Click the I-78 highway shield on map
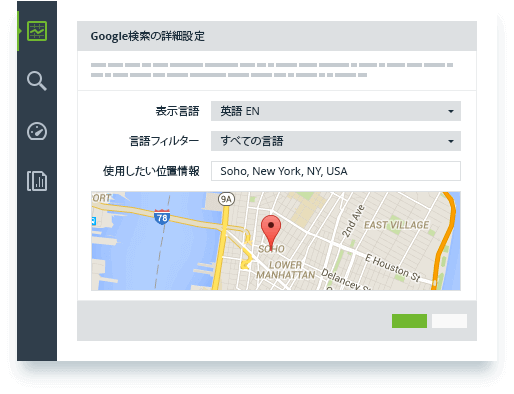Image resolution: width=514 pixels, height=394 pixels. click(x=162, y=217)
